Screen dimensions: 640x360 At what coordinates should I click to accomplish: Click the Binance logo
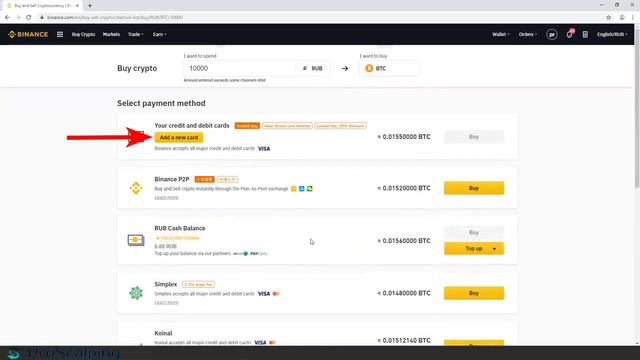click(x=28, y=34)
